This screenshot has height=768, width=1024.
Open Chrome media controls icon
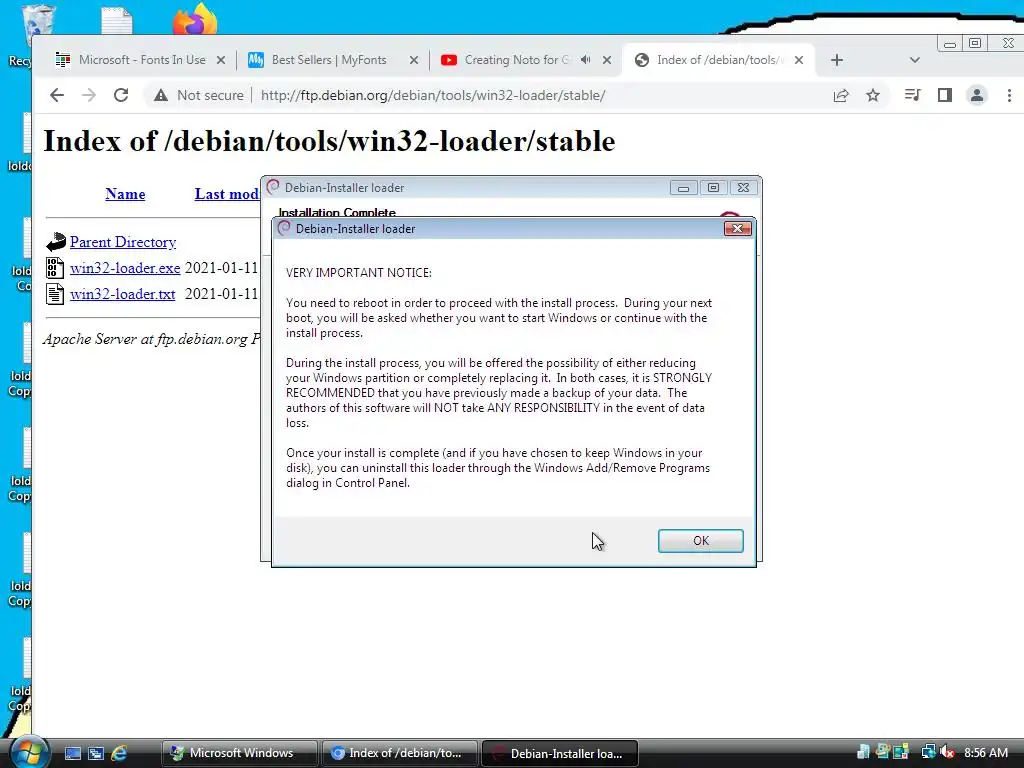coord(912,95)
